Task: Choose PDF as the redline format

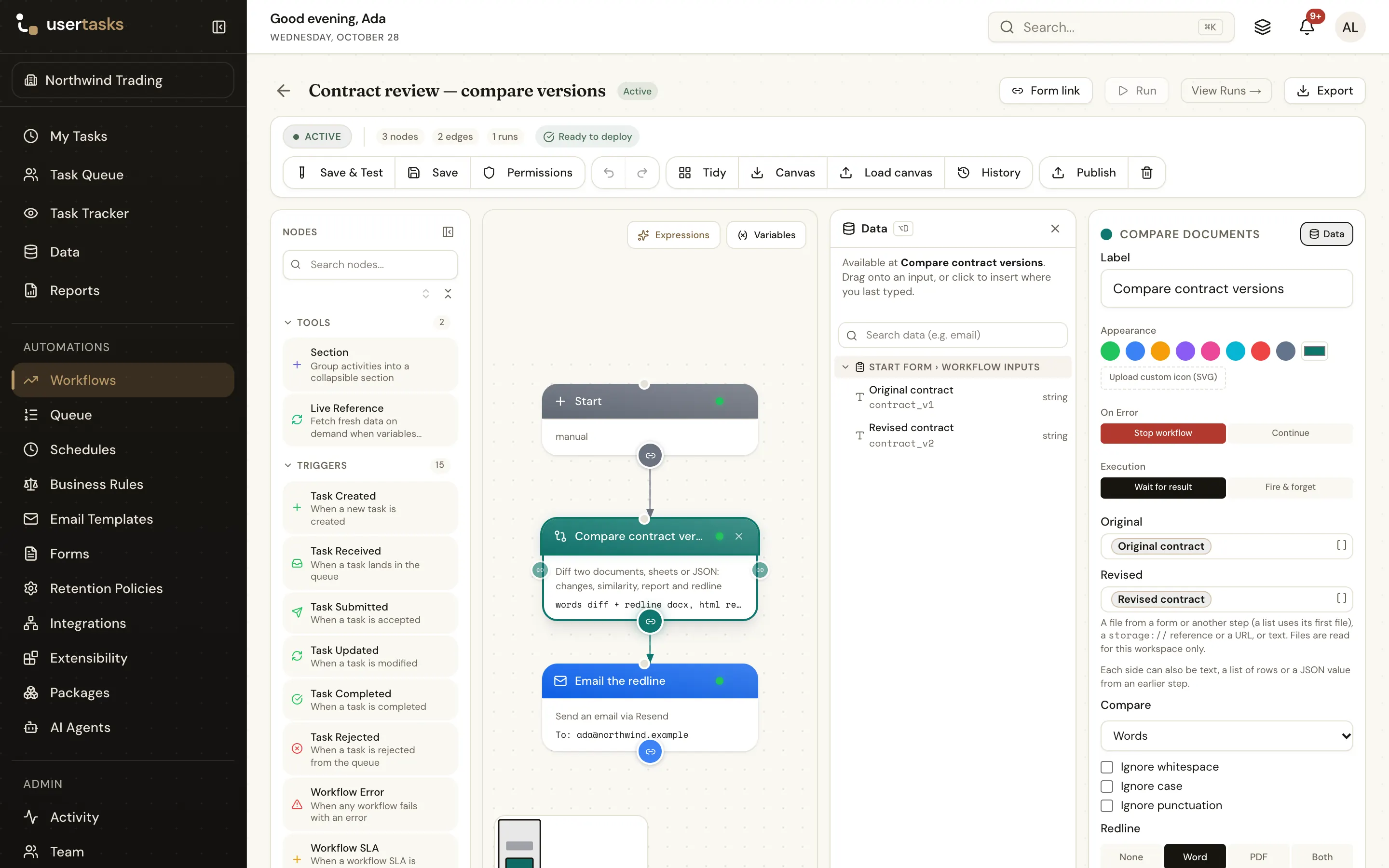Action: click(1258, 856)
